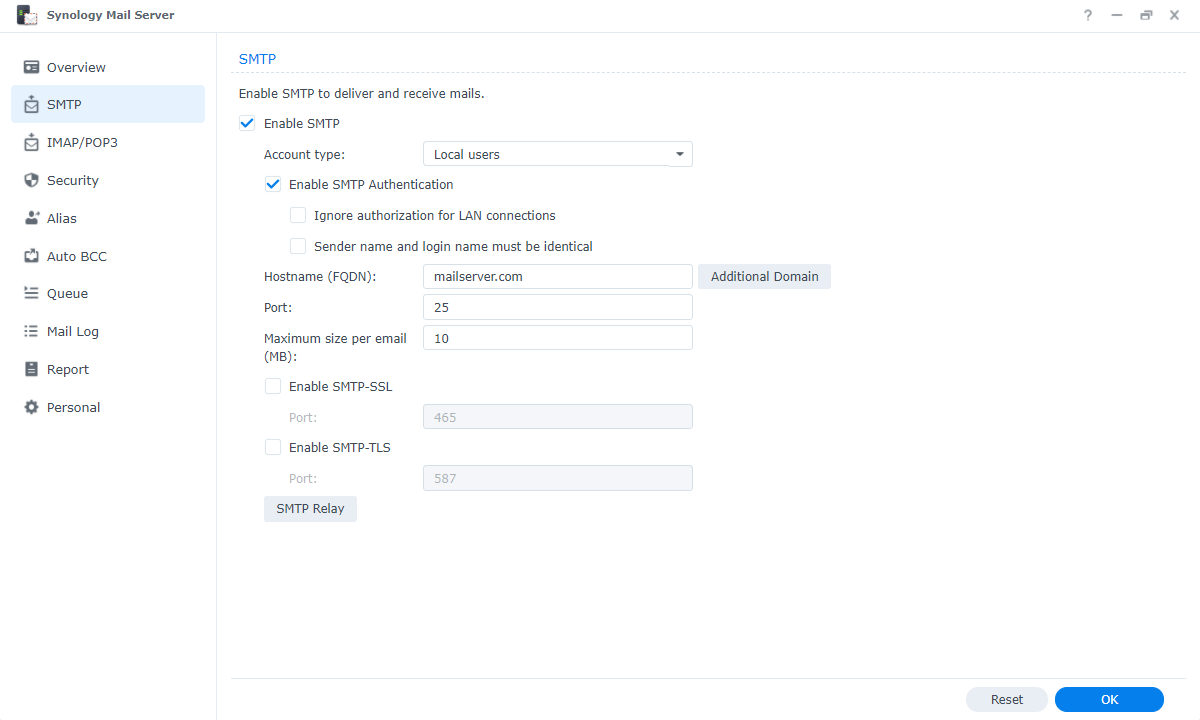Click the Additional Domain button
This screenshot has height=720, width=1200.
(764, 276)
